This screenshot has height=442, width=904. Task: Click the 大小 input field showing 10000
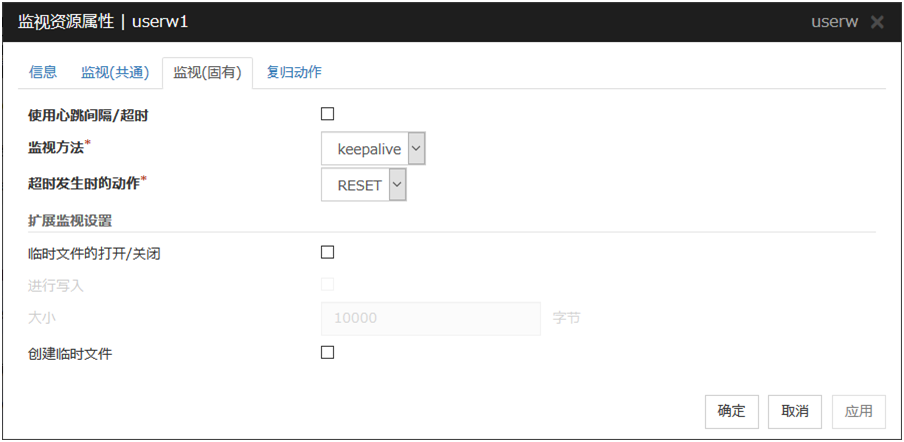point(430,319)
